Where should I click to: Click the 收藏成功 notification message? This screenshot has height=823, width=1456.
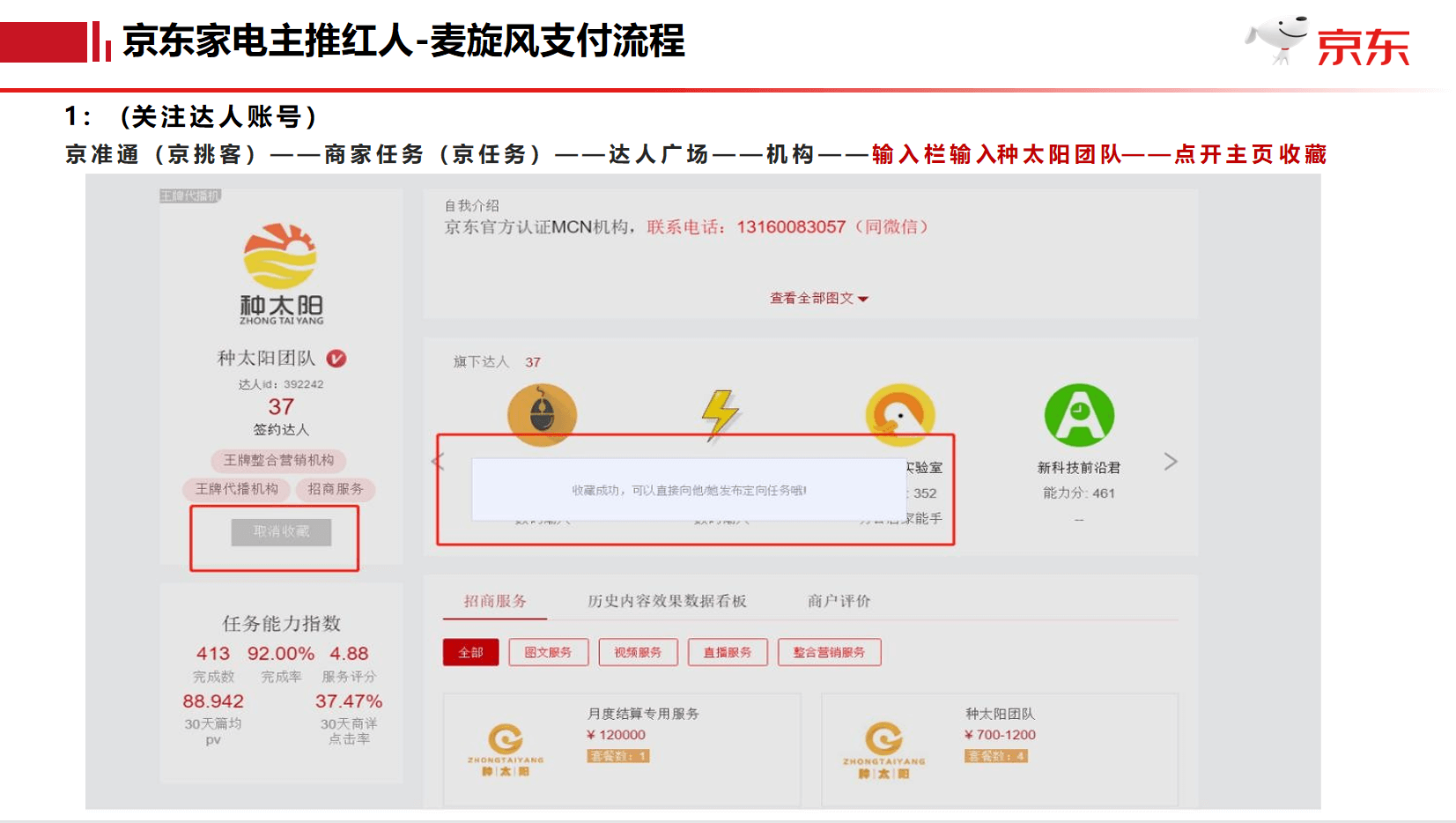click(x=689, y=491)
